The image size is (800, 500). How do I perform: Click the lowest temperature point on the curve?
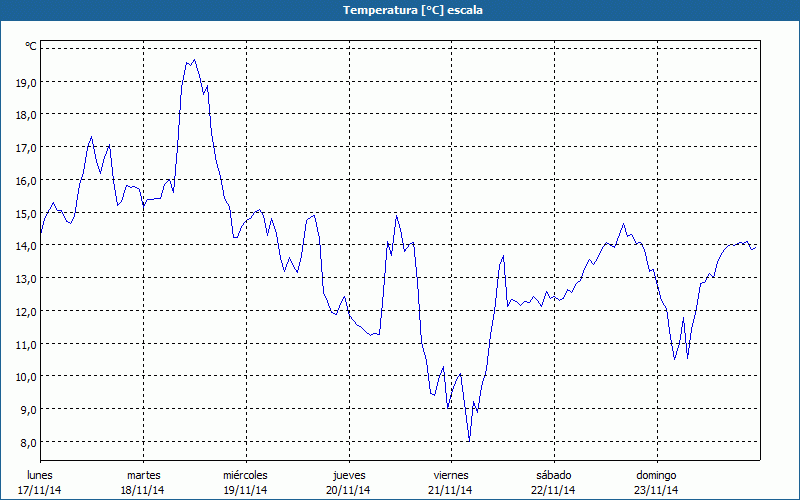point(469,440)
